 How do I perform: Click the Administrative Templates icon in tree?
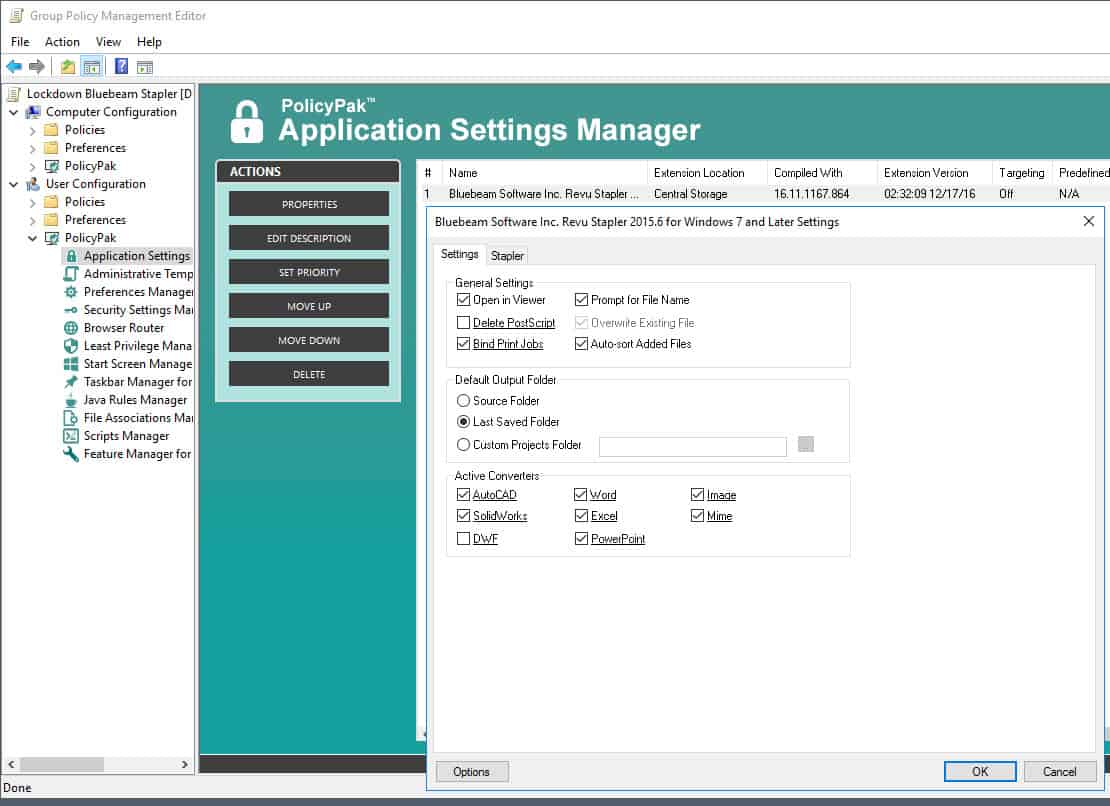click(x=71, y=274)
